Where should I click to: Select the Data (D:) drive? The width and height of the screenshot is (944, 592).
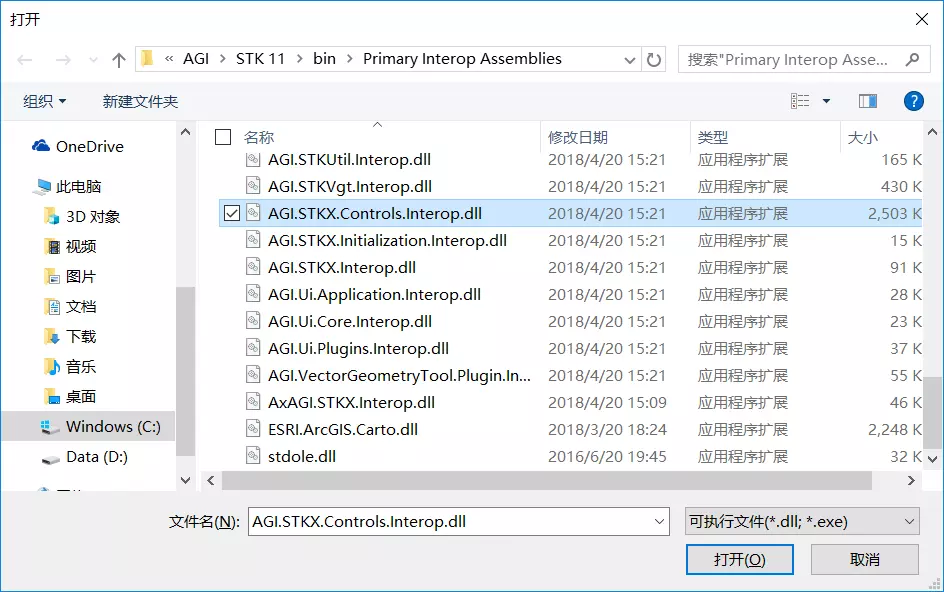pos(84,457)
